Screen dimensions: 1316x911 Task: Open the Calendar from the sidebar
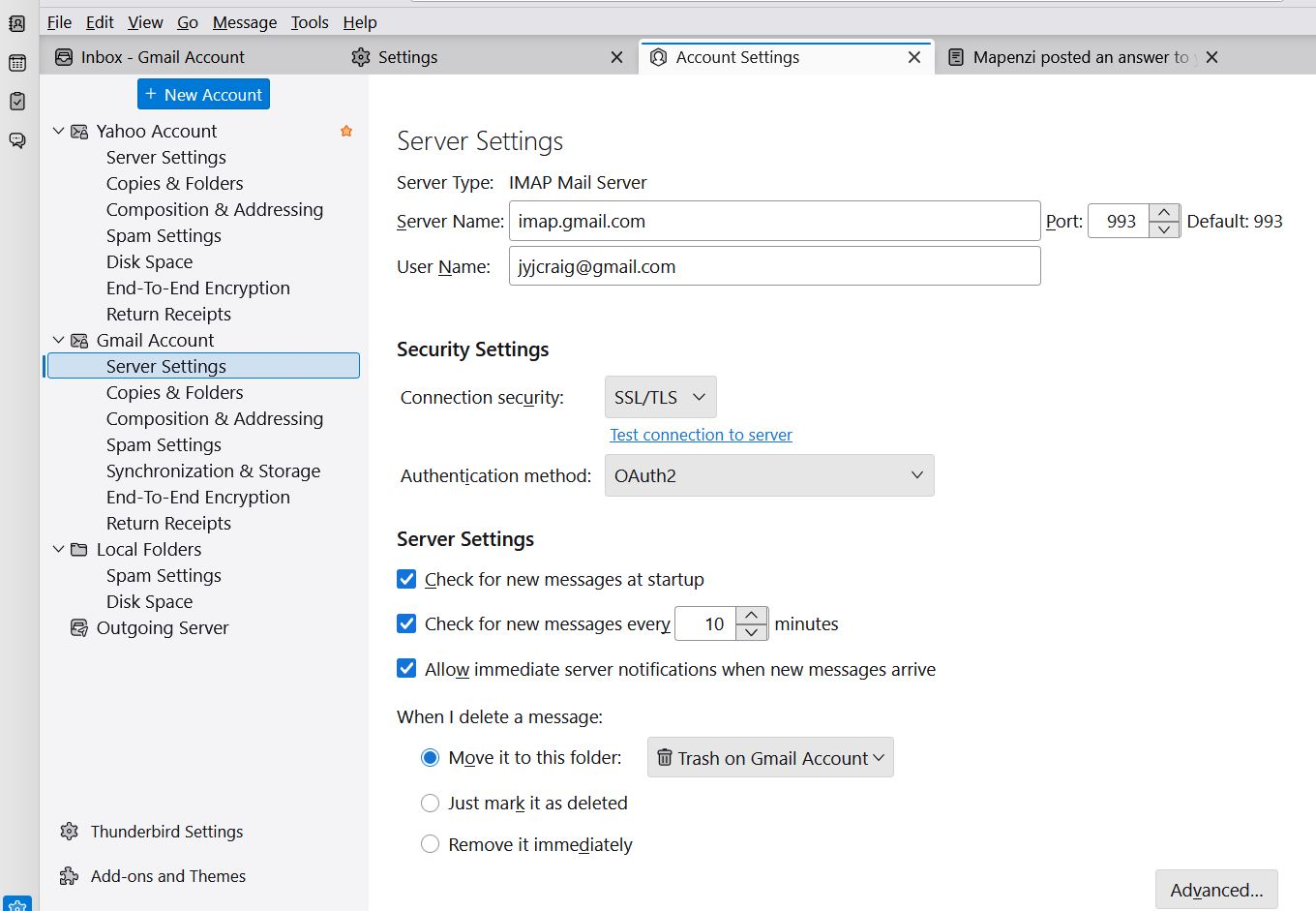(17, 63)
